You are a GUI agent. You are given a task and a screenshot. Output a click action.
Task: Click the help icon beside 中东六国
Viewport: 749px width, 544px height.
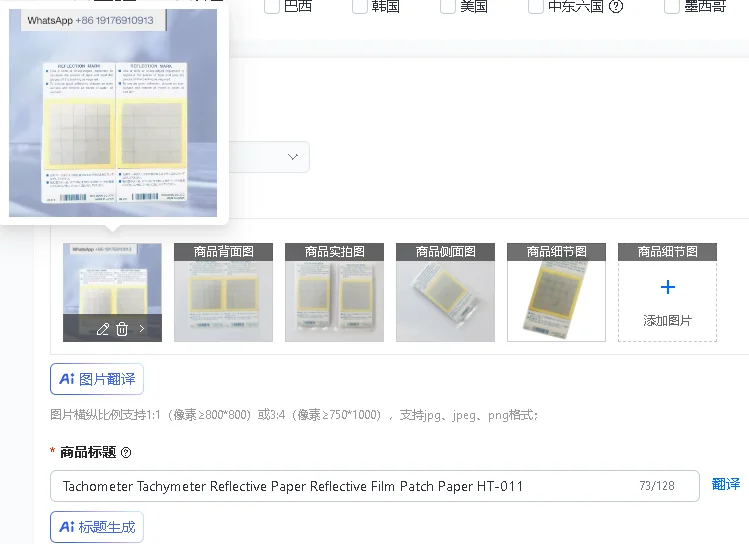616,6
